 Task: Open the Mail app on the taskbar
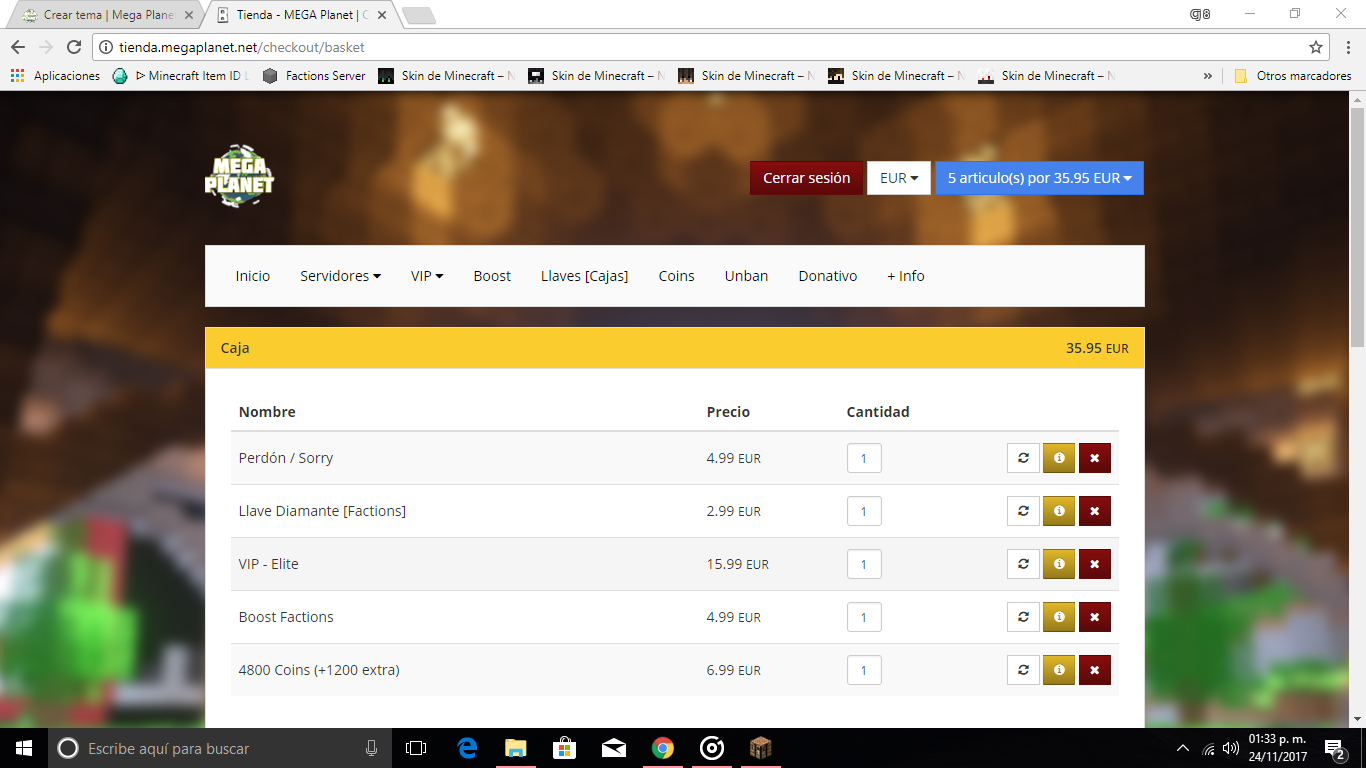(x=614, y=748)
